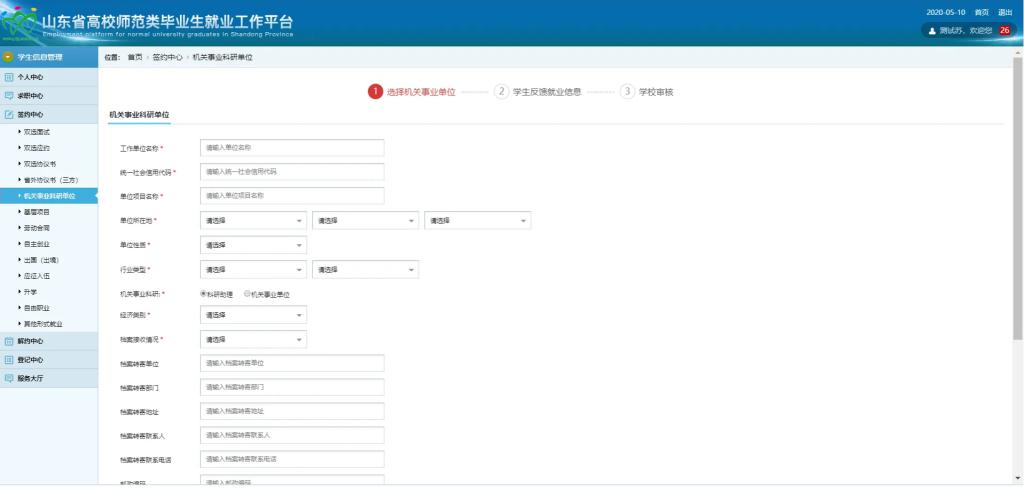The height and width of the screenshot is (488, 1024).
Task: Click the platform logo in header
Action: click(21, 24)
